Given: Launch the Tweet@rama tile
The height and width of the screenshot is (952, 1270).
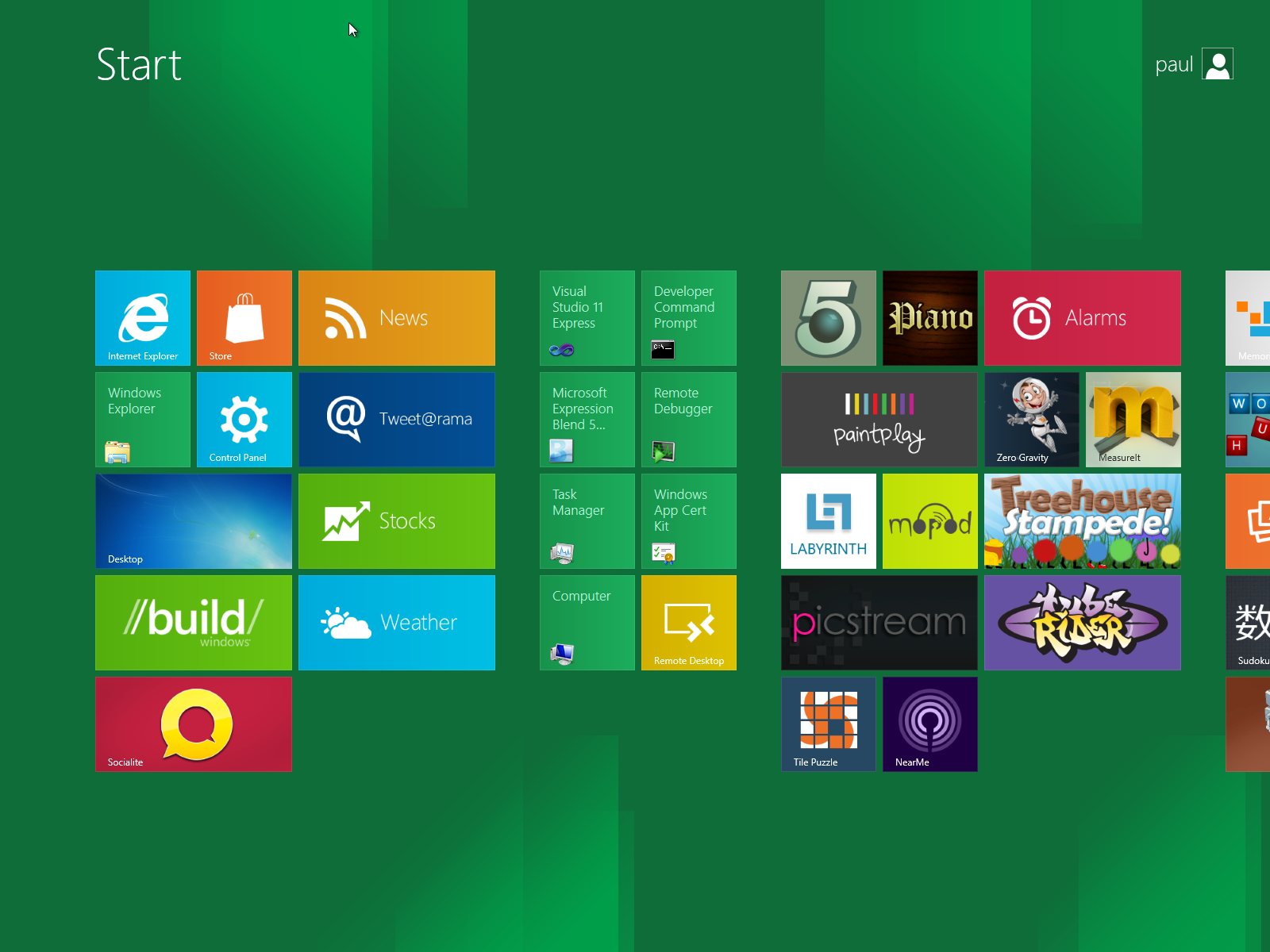Looking at the screenshot, I should (x=397, y=420).
